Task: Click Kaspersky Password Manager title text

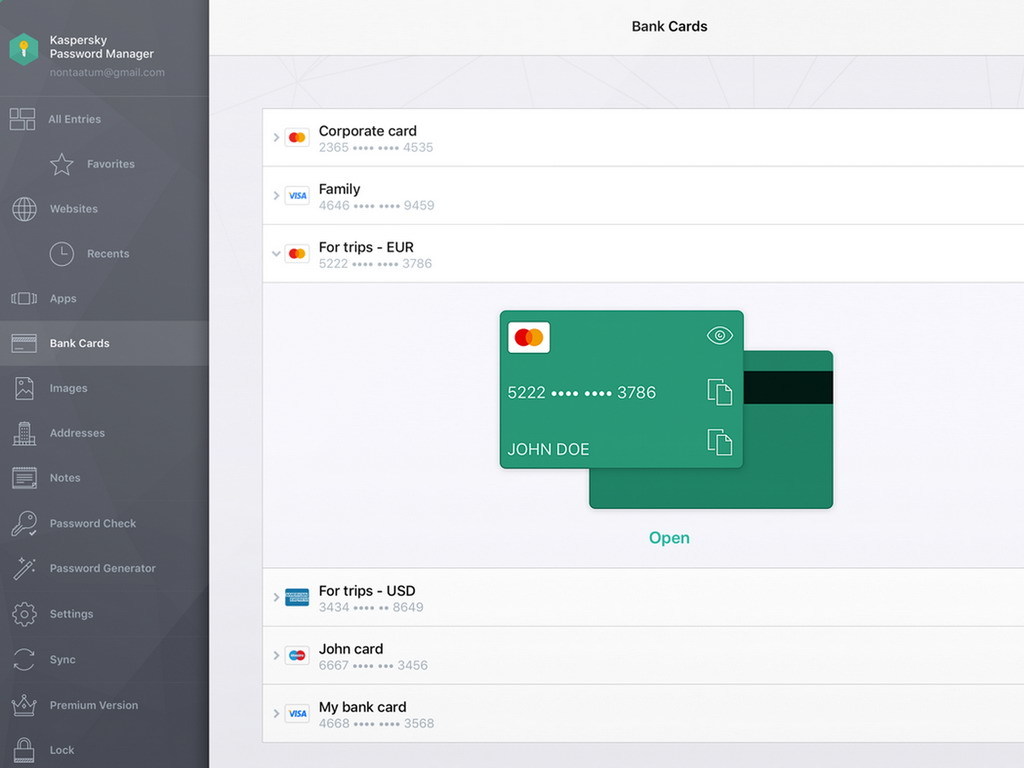Action: 102,47
